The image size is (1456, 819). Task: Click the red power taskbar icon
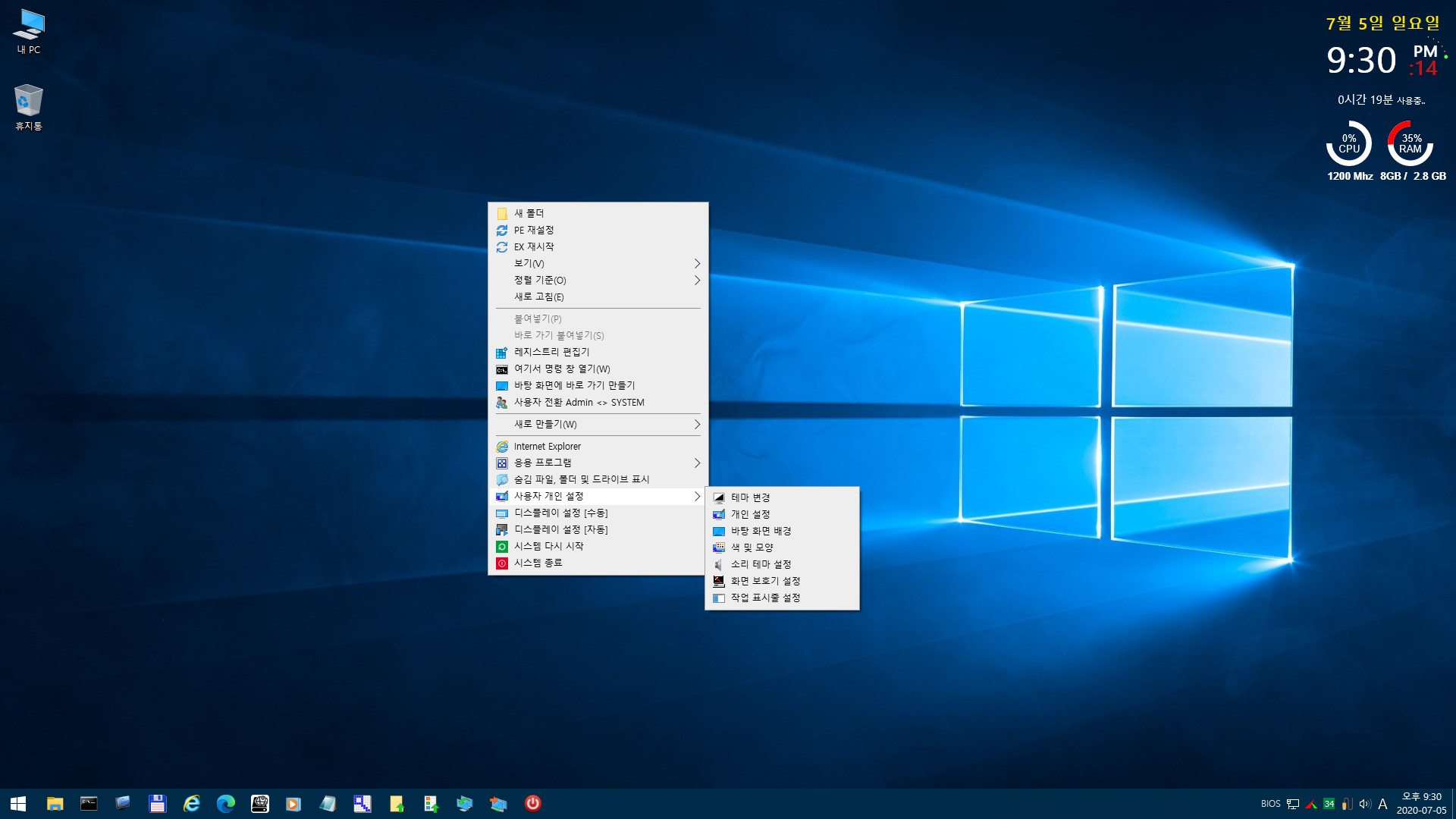tap(533, 803)
